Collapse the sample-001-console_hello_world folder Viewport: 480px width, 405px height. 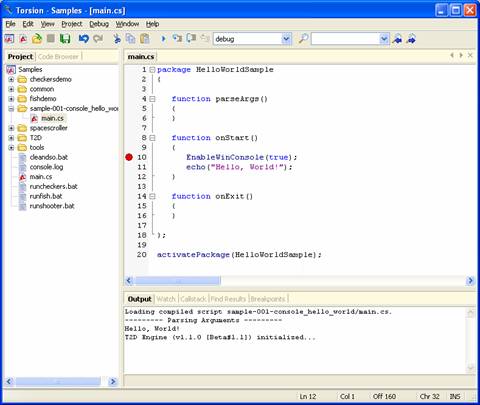coord(11,109)
